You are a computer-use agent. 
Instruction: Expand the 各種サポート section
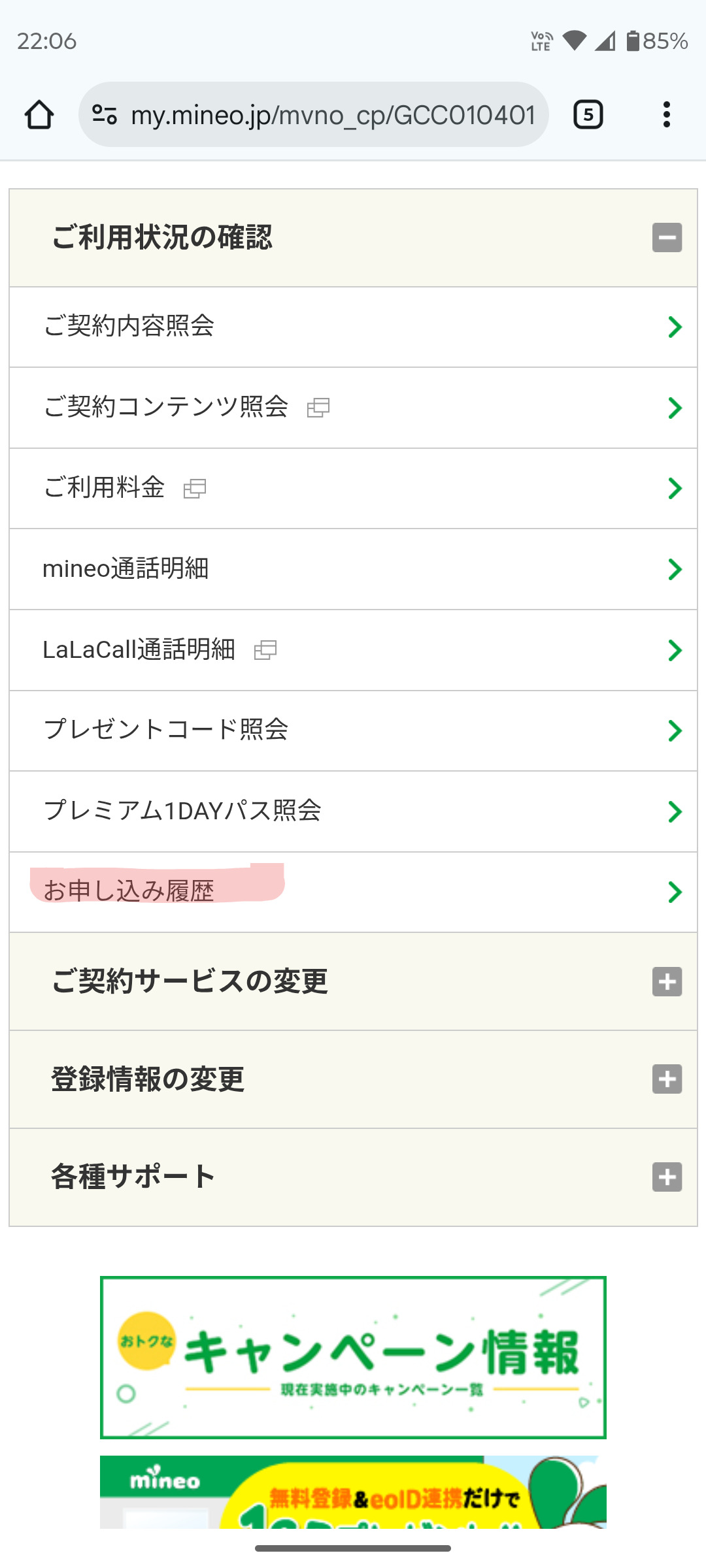[667, 1177]
